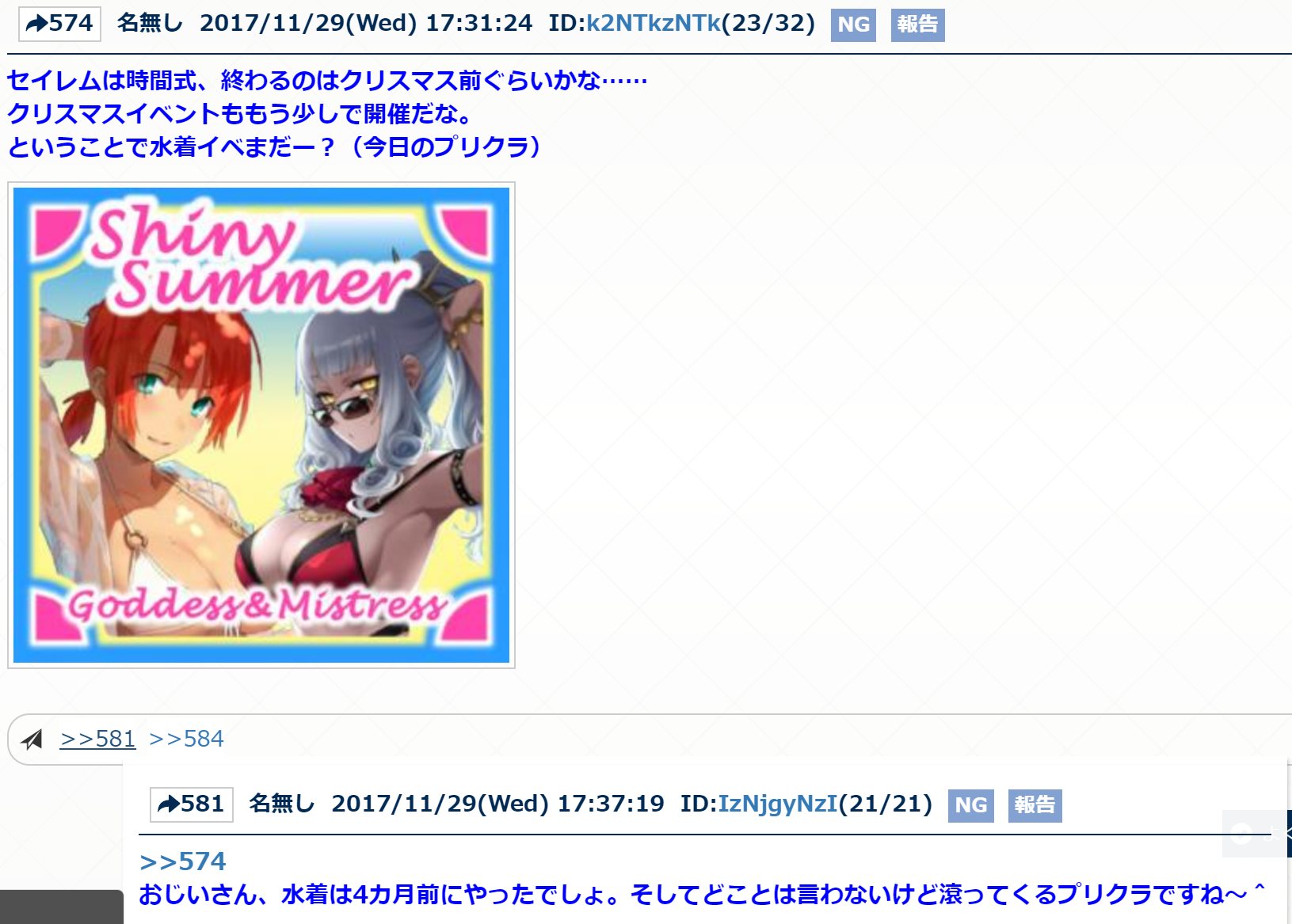Open the Shiny Summer image thumbnail
The height and width of the screenshot is (924, 1292).
[261, 425]
